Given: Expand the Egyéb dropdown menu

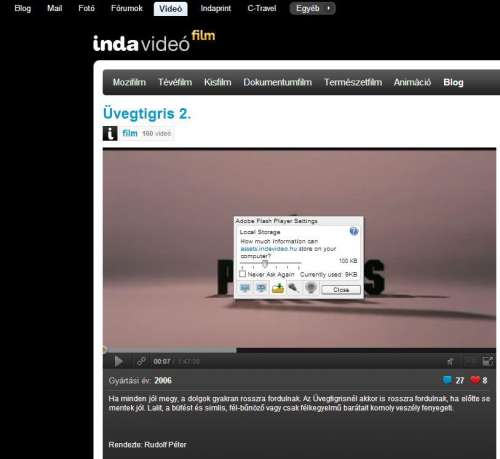Looking at the screenshot, I should [312, 8].
